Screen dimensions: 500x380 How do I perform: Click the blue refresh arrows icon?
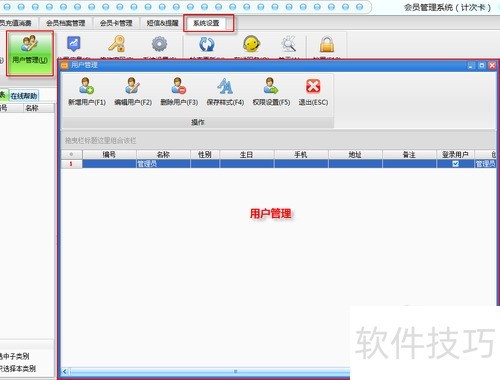[x=207, y=44]
